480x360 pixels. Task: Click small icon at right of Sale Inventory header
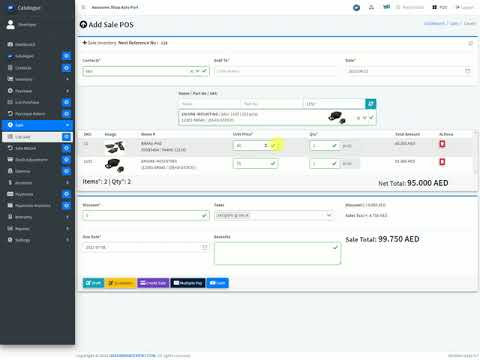click(x=470, y=43)
